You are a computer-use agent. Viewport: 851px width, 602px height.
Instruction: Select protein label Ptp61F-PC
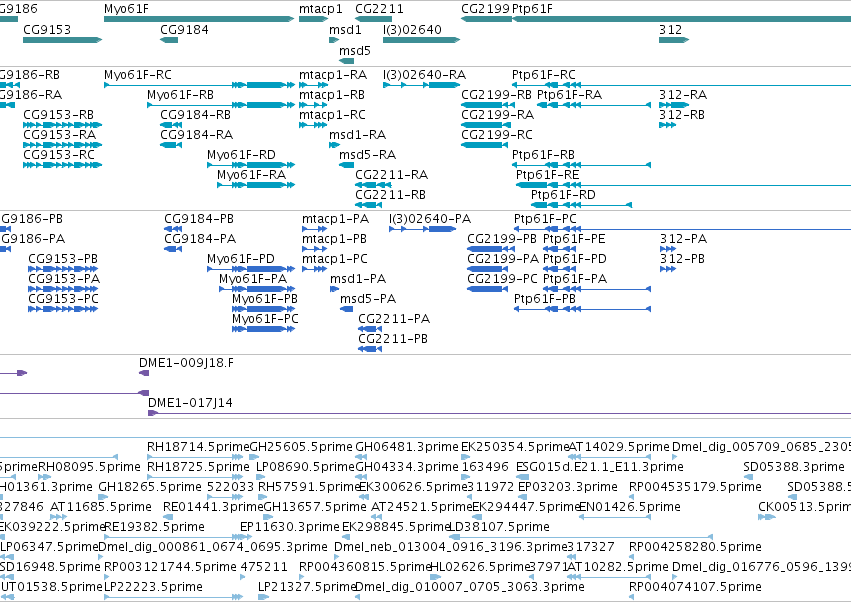545,219
